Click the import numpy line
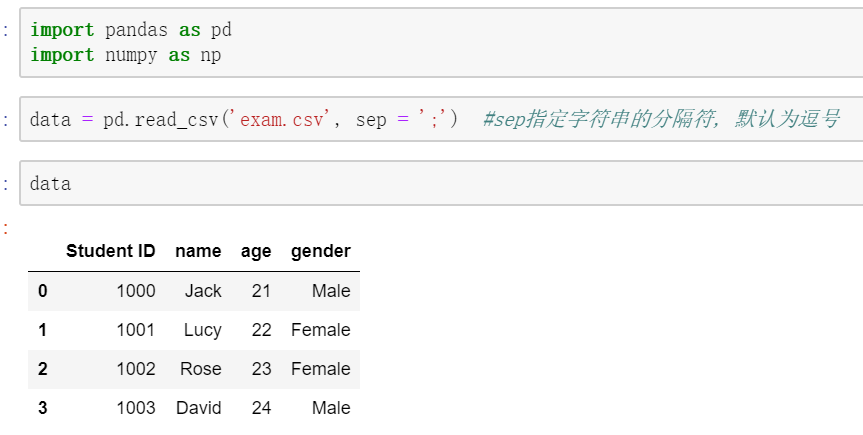863x435 pixels. [x=125, y=55]
